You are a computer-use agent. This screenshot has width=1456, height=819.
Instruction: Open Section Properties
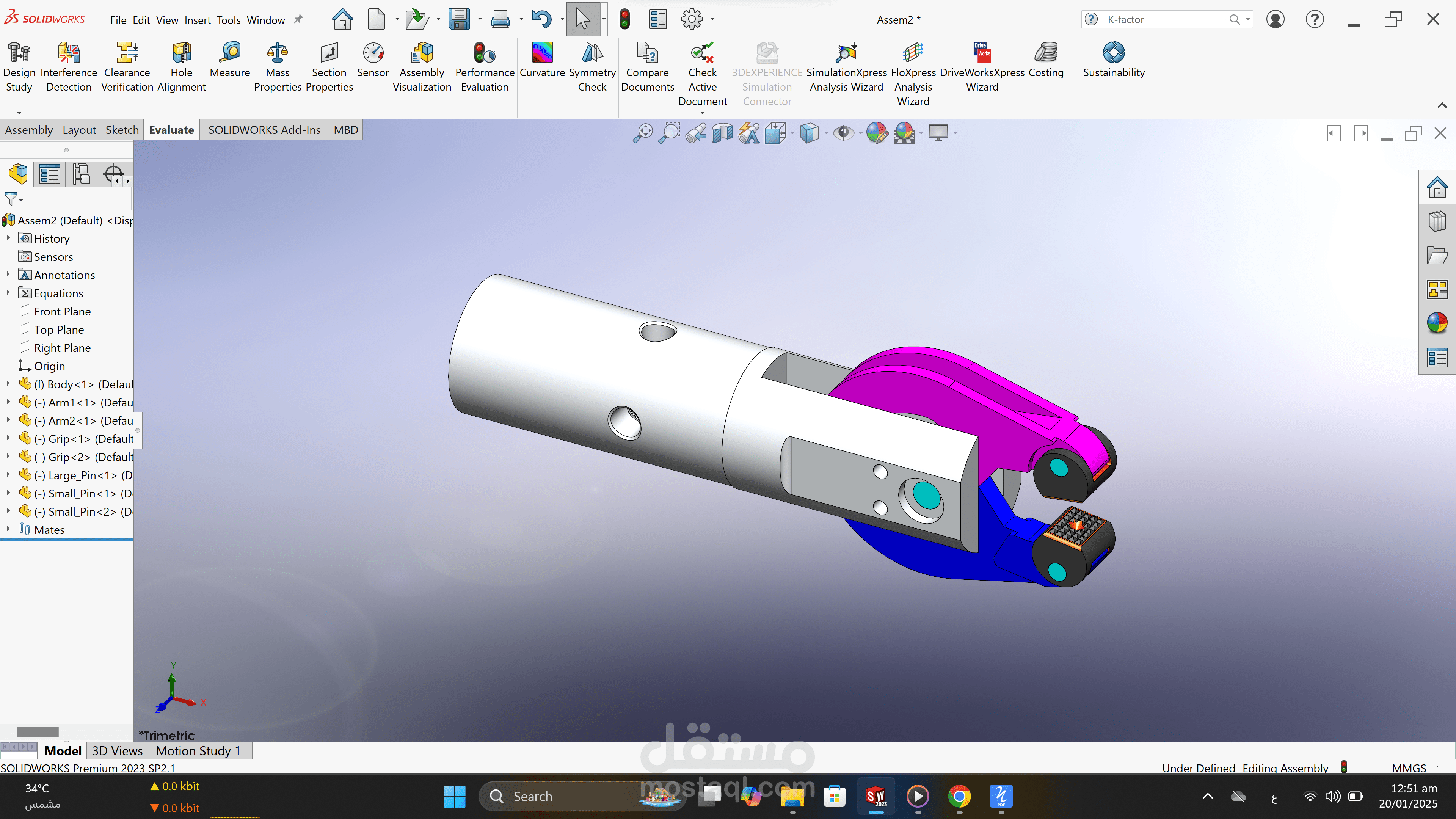point(329,67)
